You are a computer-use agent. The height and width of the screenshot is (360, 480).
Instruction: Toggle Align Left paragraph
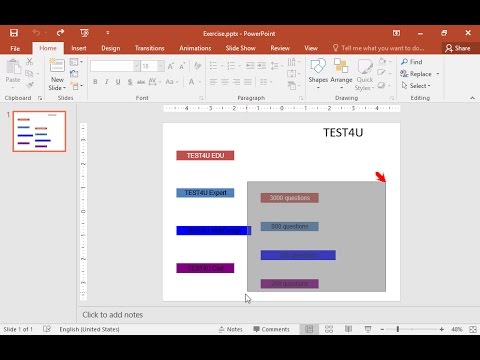(213, 82)
